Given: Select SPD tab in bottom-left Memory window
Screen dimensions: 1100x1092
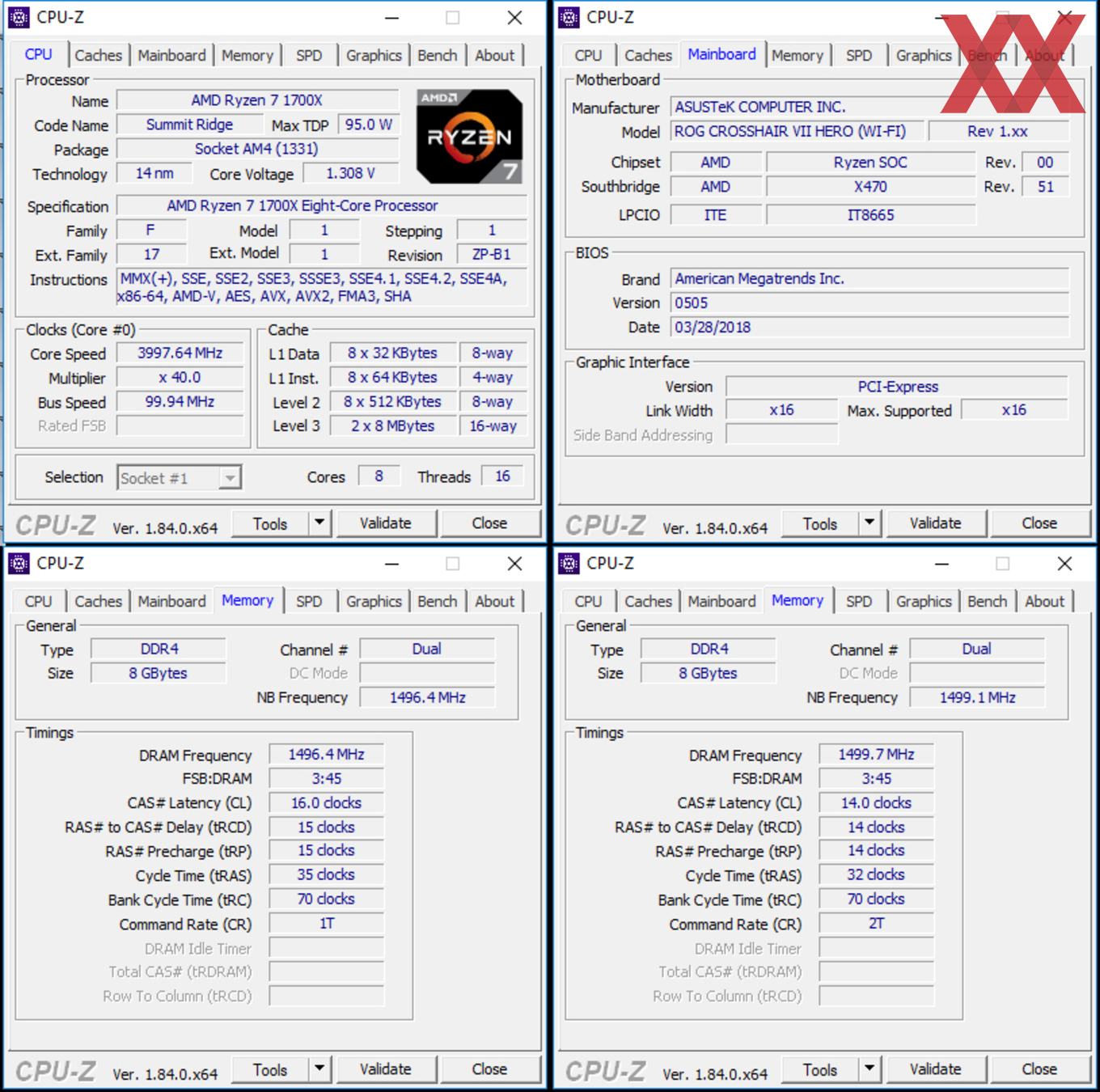Looking at the screenshot, I should click(308, 601).
